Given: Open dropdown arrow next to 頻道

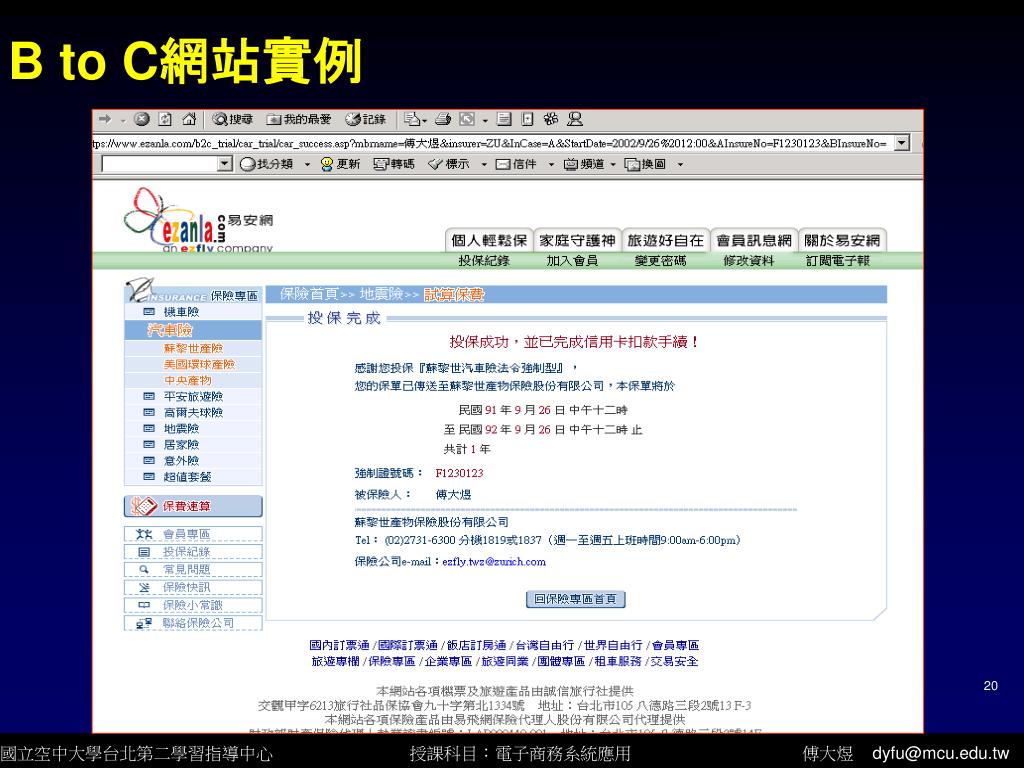Looking at the screenshot, I should pos(613,165).
